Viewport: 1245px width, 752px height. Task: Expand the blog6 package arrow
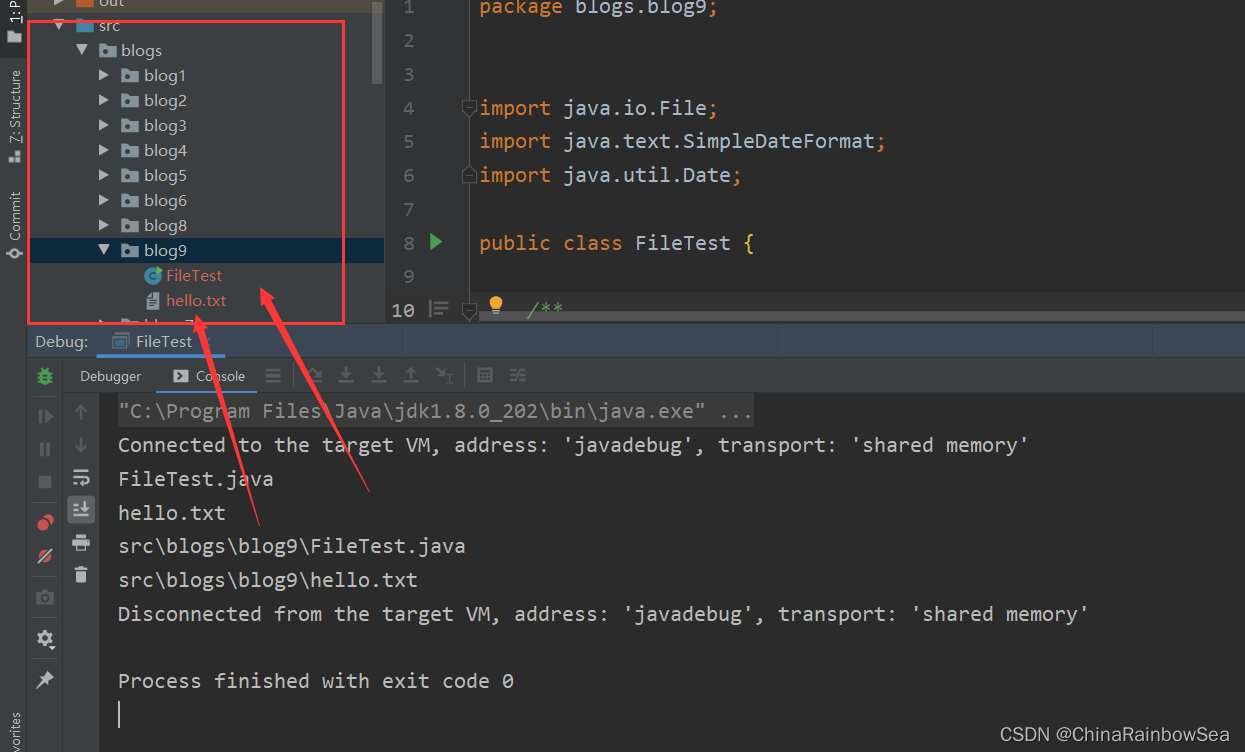(x=104, y=200)
